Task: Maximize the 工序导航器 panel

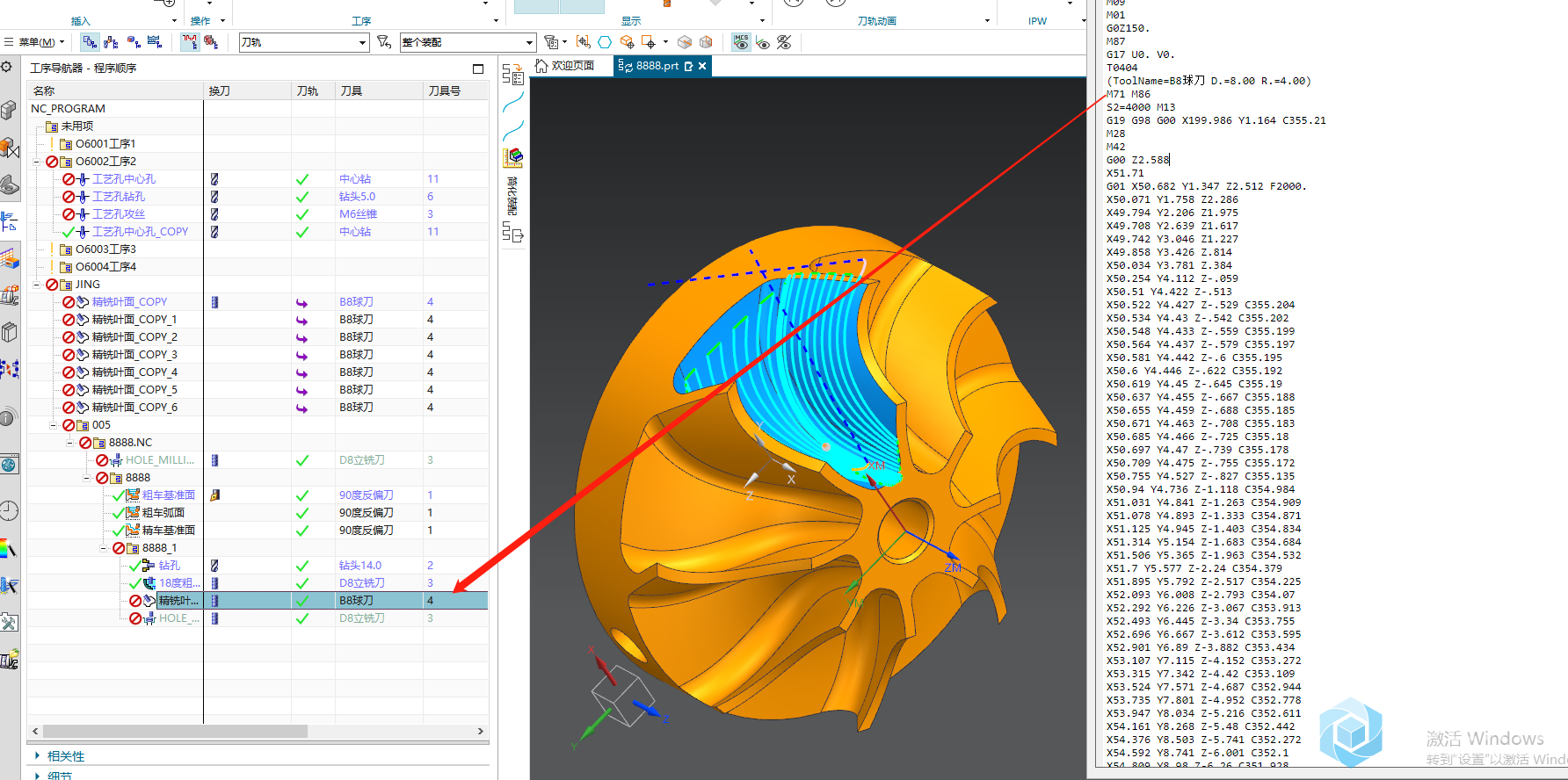Action: pos(478,69)
